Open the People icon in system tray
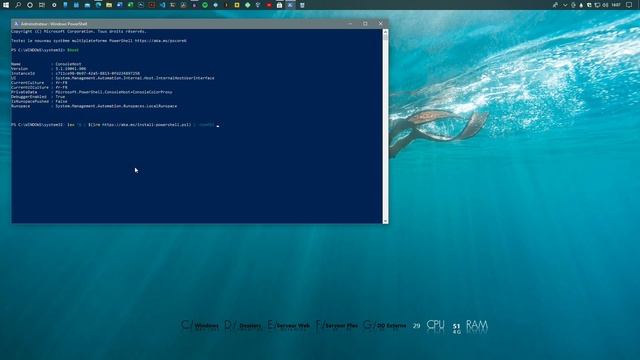This screenshot has height=360, width=640. coord(555,5)
